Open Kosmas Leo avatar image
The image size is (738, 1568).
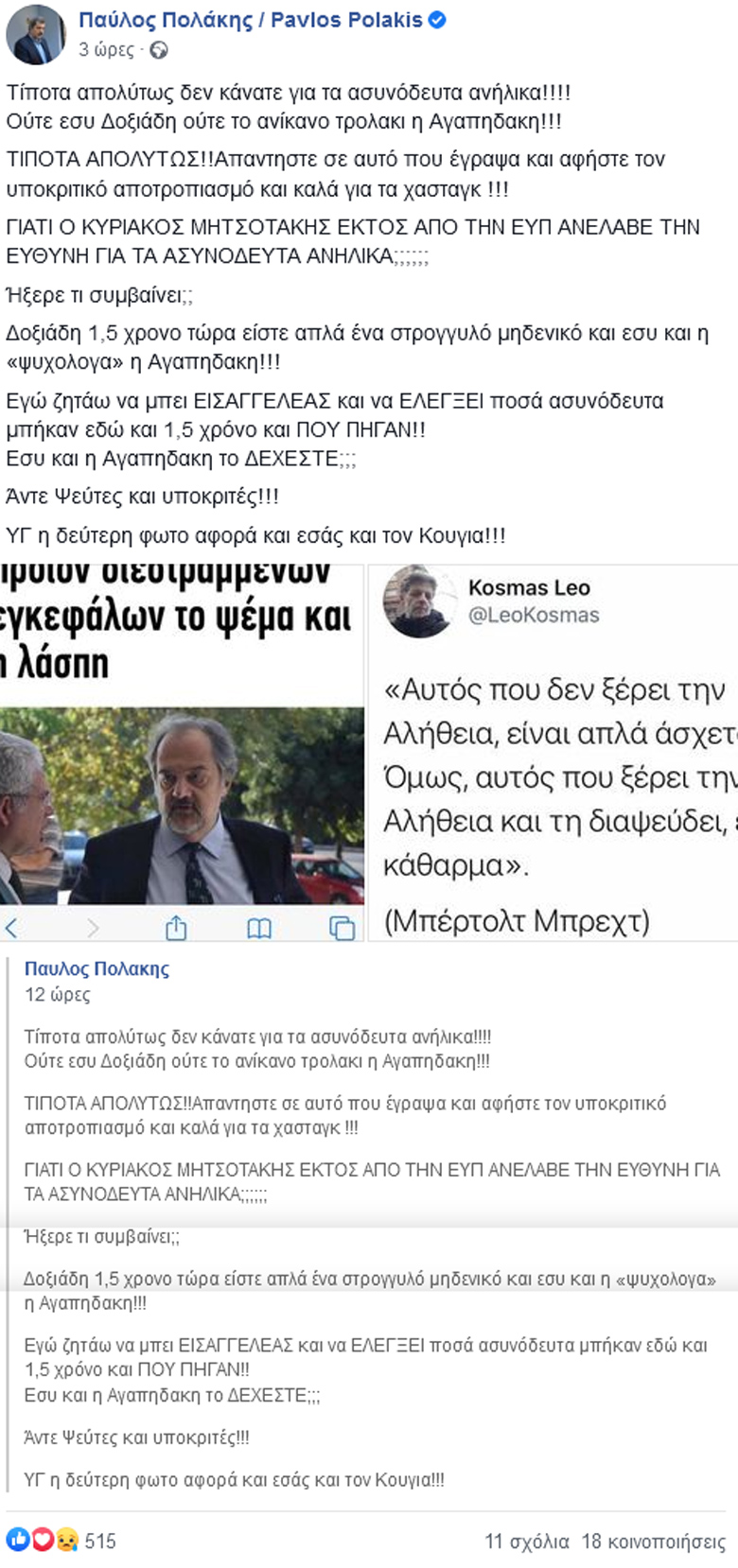pos(418,601)
